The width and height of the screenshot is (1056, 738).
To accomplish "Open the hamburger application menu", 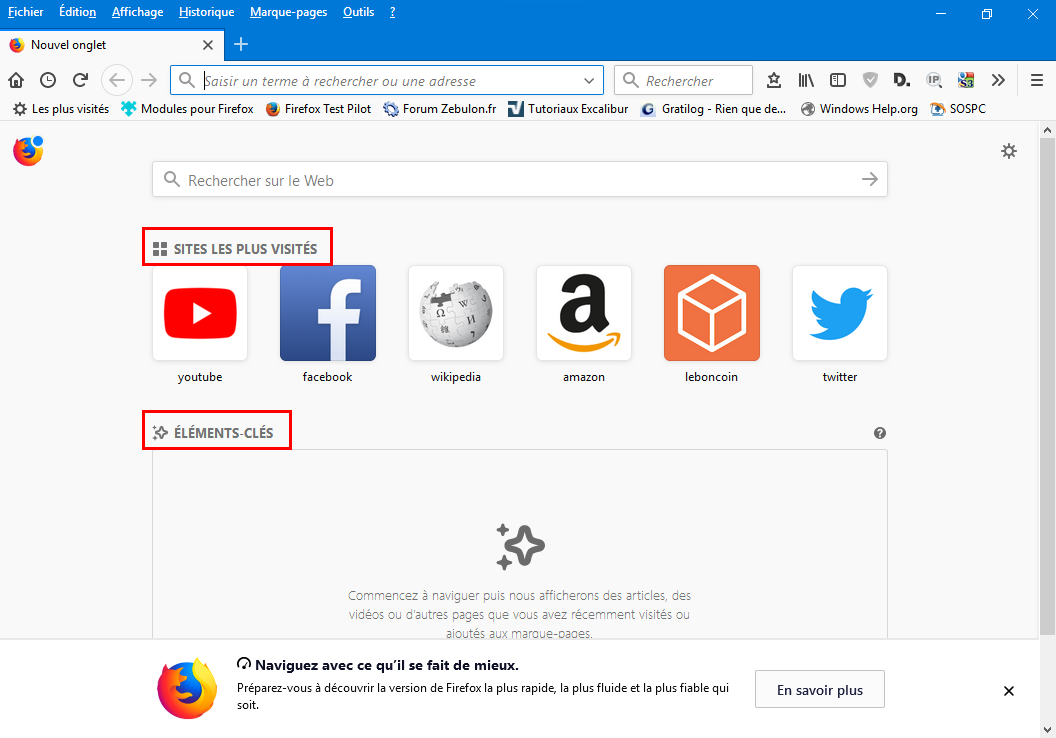I will [x=1037, y=80].
